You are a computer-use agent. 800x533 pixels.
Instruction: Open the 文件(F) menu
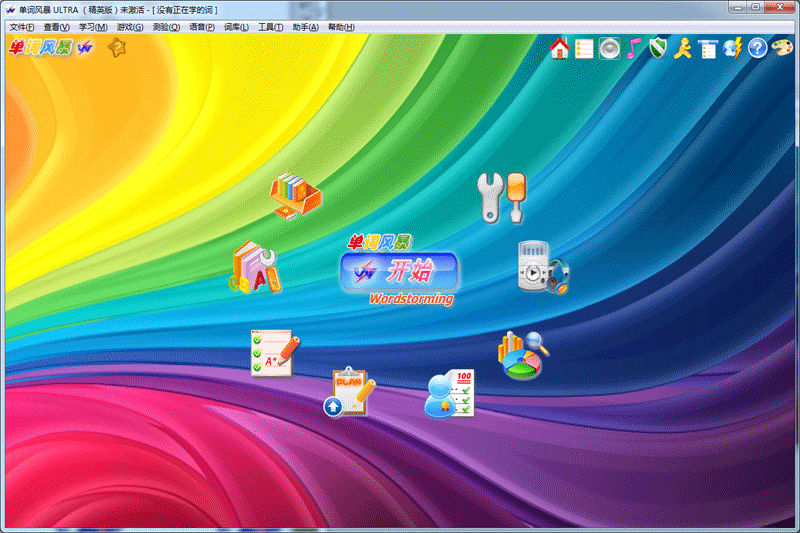(x=22, y=27)
